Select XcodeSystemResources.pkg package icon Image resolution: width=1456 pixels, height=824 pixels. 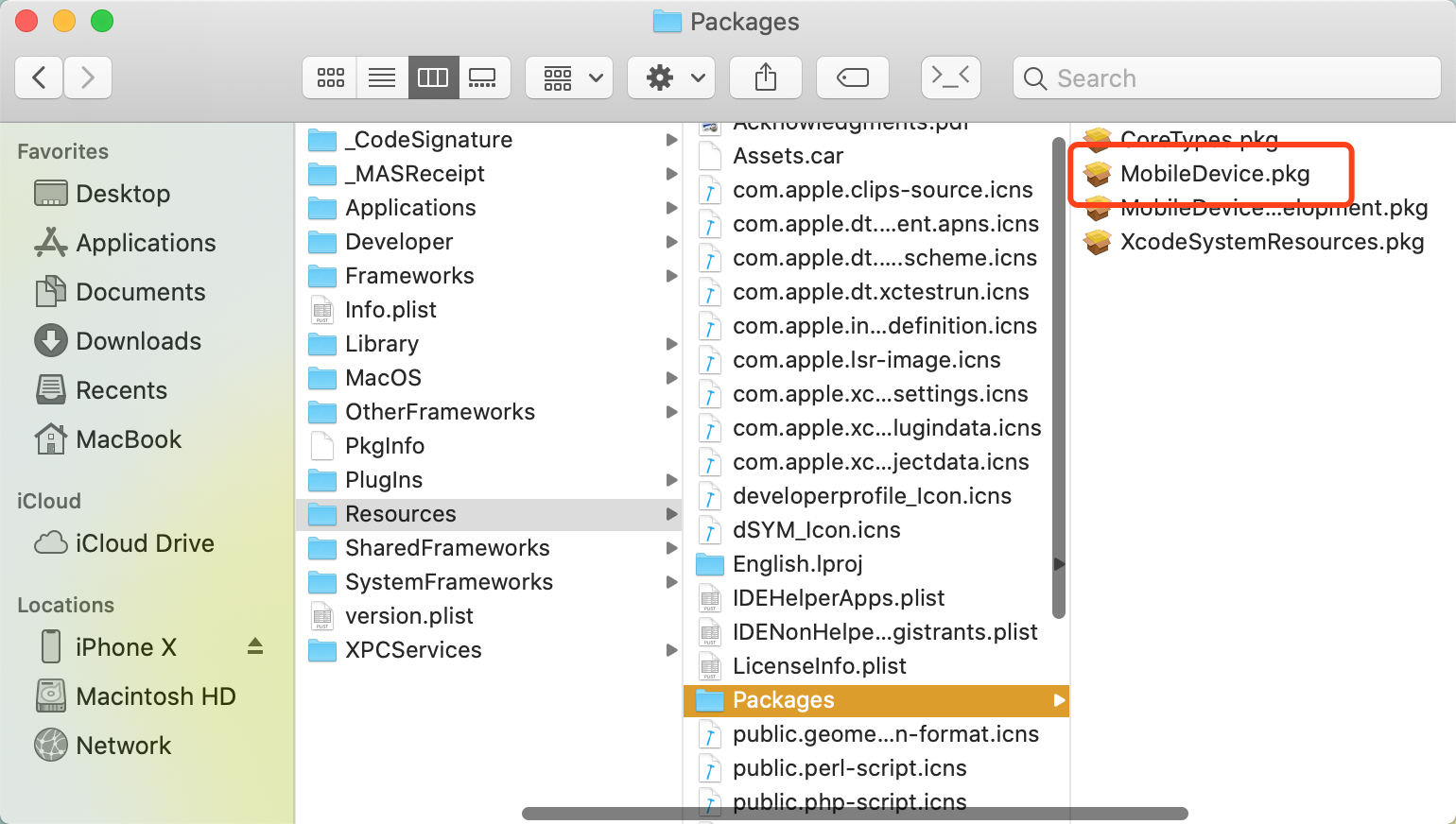(x=1098, y=243)
